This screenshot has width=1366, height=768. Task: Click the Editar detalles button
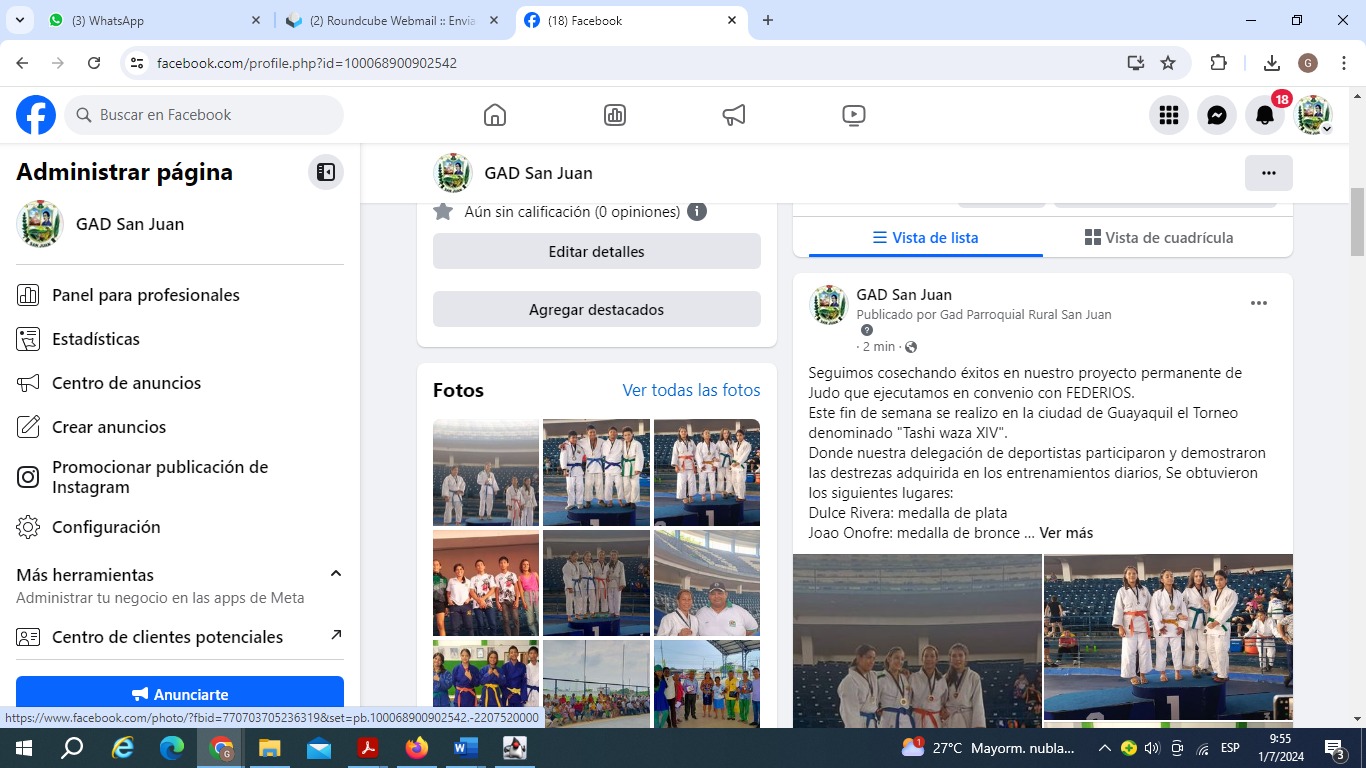596,252
